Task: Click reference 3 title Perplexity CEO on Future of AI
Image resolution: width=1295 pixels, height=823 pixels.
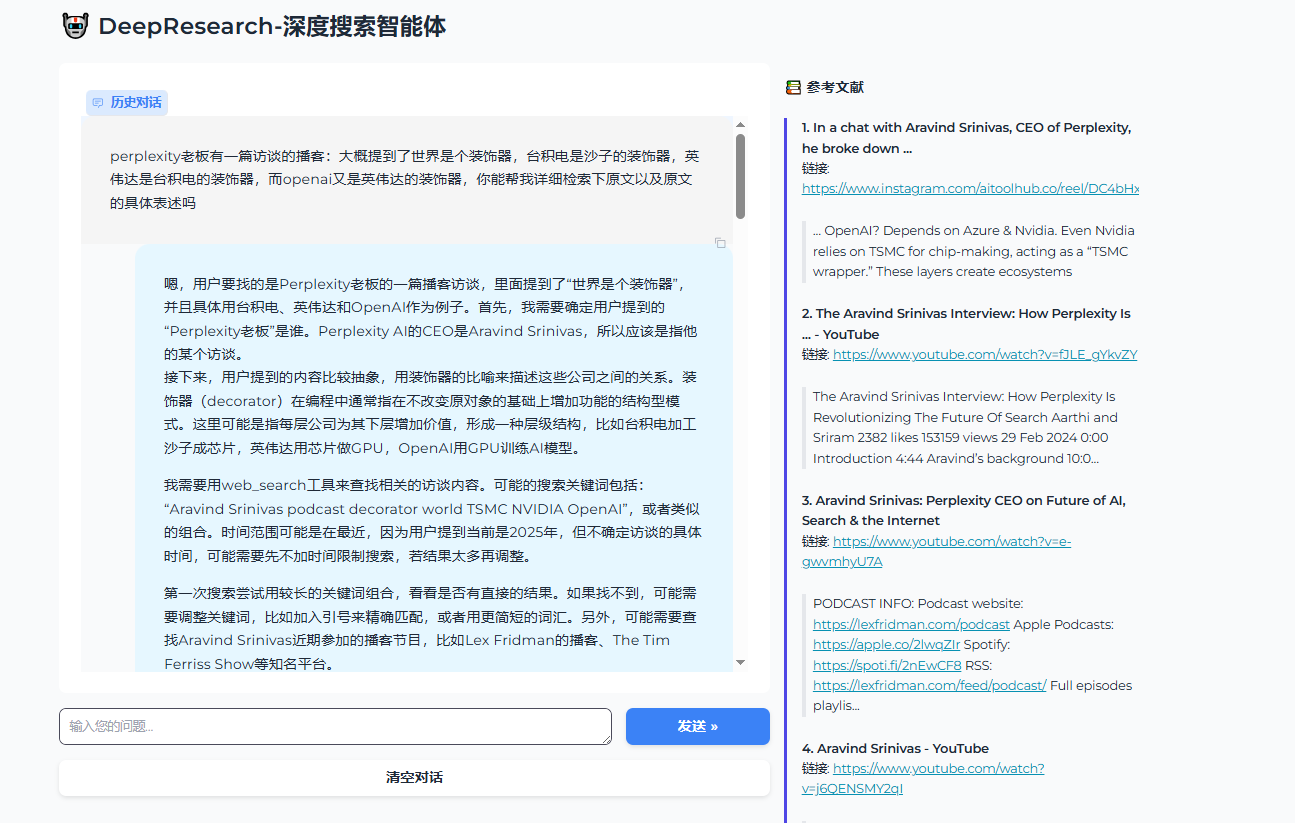Action: 963,510
